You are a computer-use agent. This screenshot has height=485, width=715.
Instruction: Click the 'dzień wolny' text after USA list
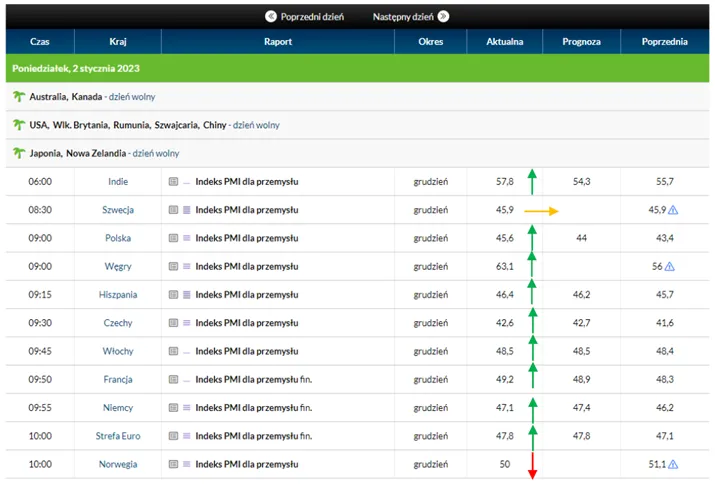256,125
